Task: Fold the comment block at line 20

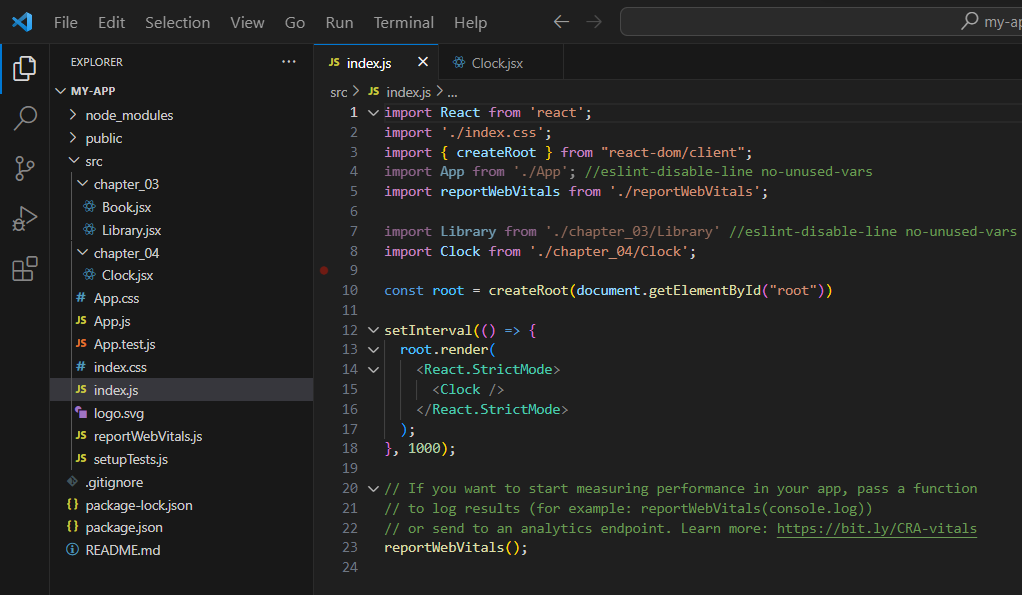Action: 373,488
